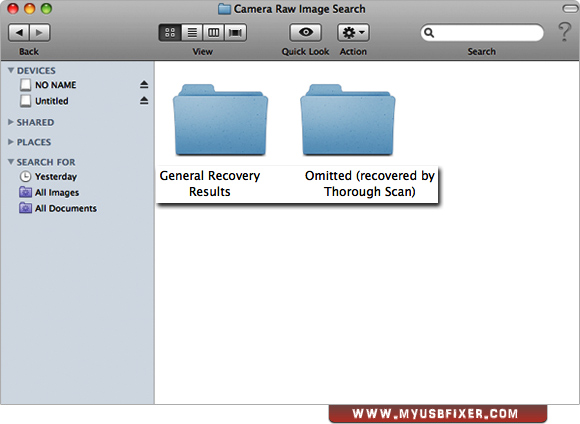
Task: Collapse the DEVICES section
Action: [11, 70]
